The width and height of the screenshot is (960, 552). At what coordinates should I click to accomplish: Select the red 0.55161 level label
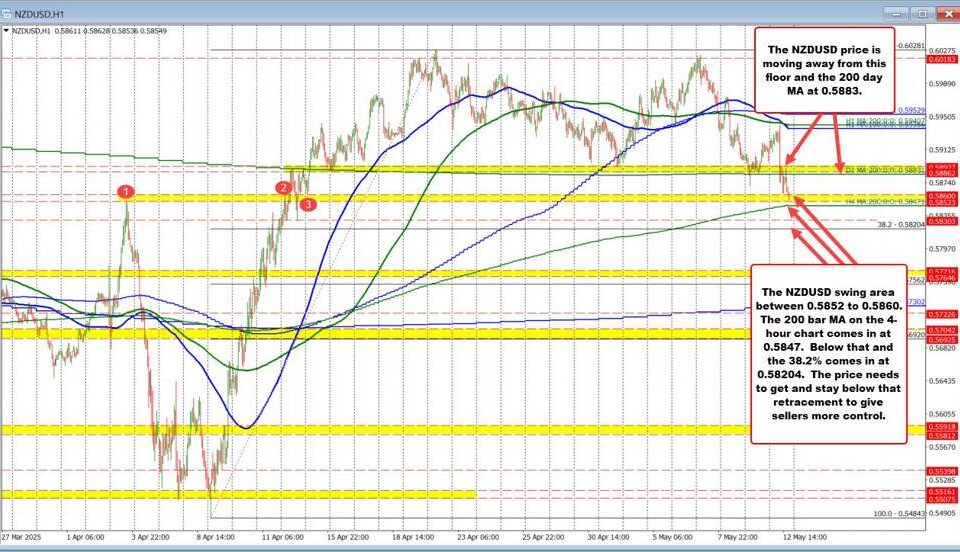click(x=942, y=492)
